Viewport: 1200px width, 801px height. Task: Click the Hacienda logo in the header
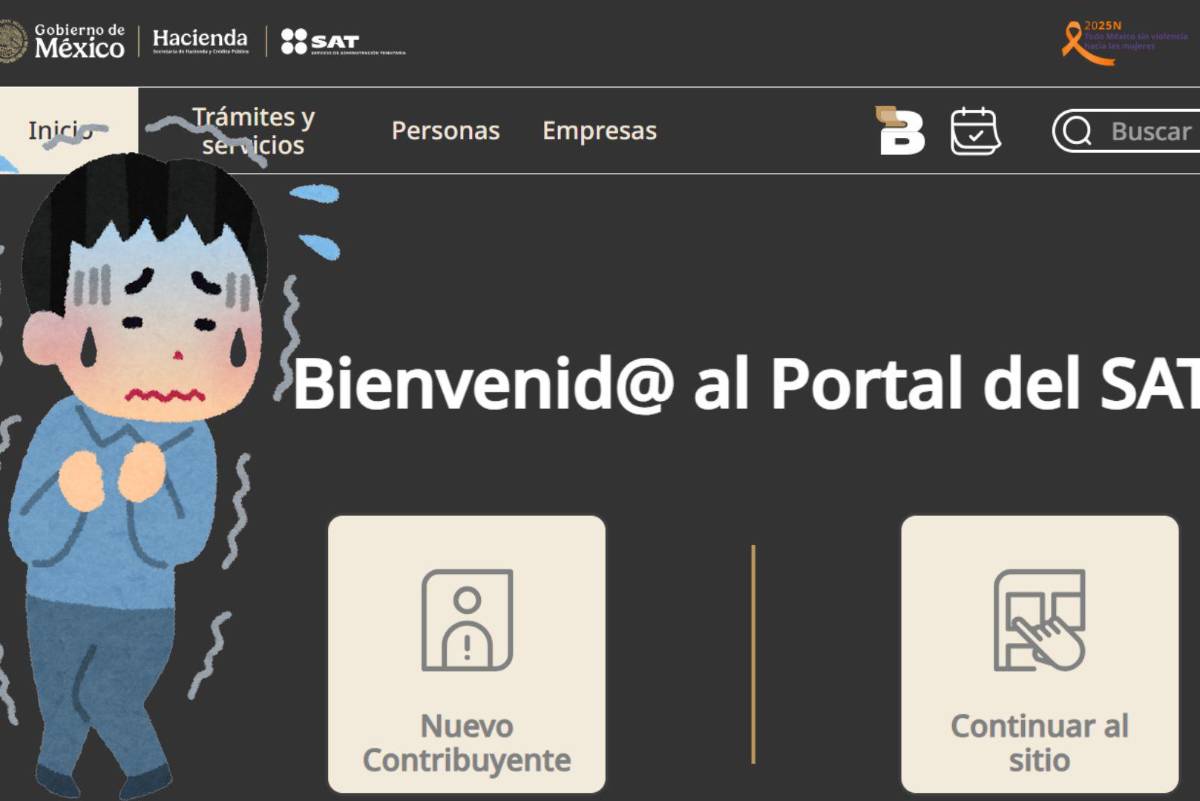pyautogui.click(x=200, y=41)
